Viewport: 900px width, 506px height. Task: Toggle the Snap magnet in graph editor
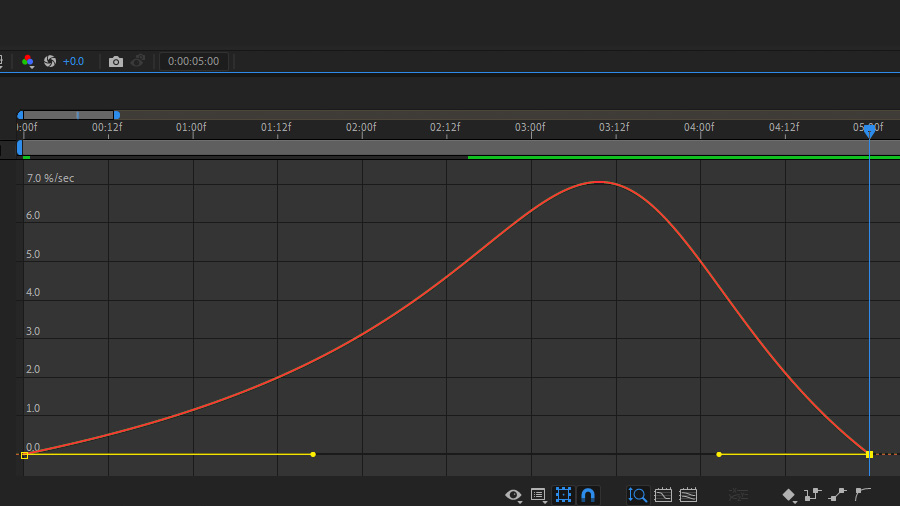tap(588, 495)
